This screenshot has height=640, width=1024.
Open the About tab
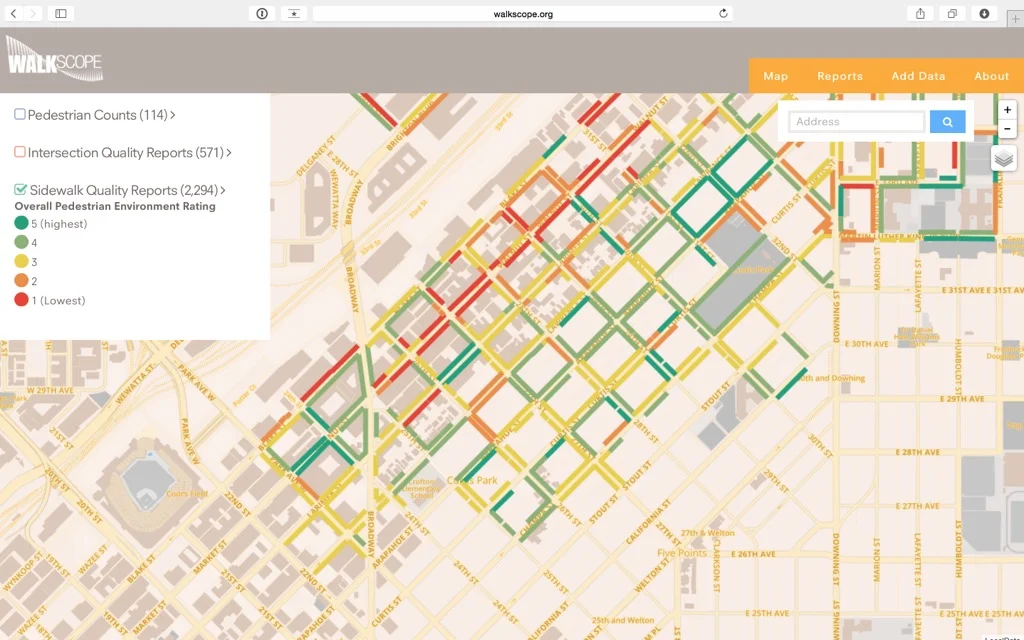(x=991, y=76)
